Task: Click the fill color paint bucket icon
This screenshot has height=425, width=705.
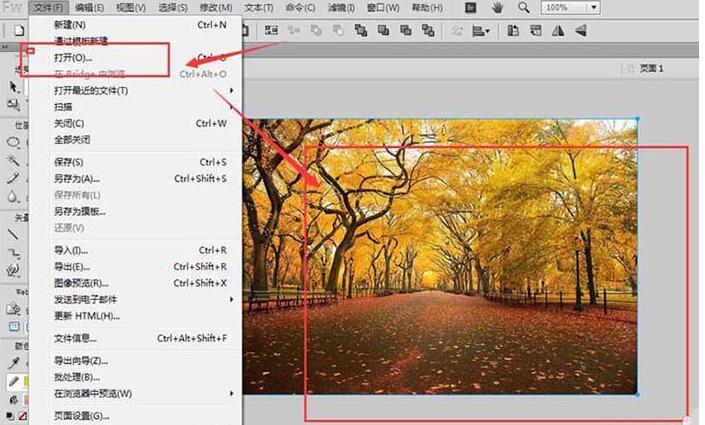Action: (13, 399)
